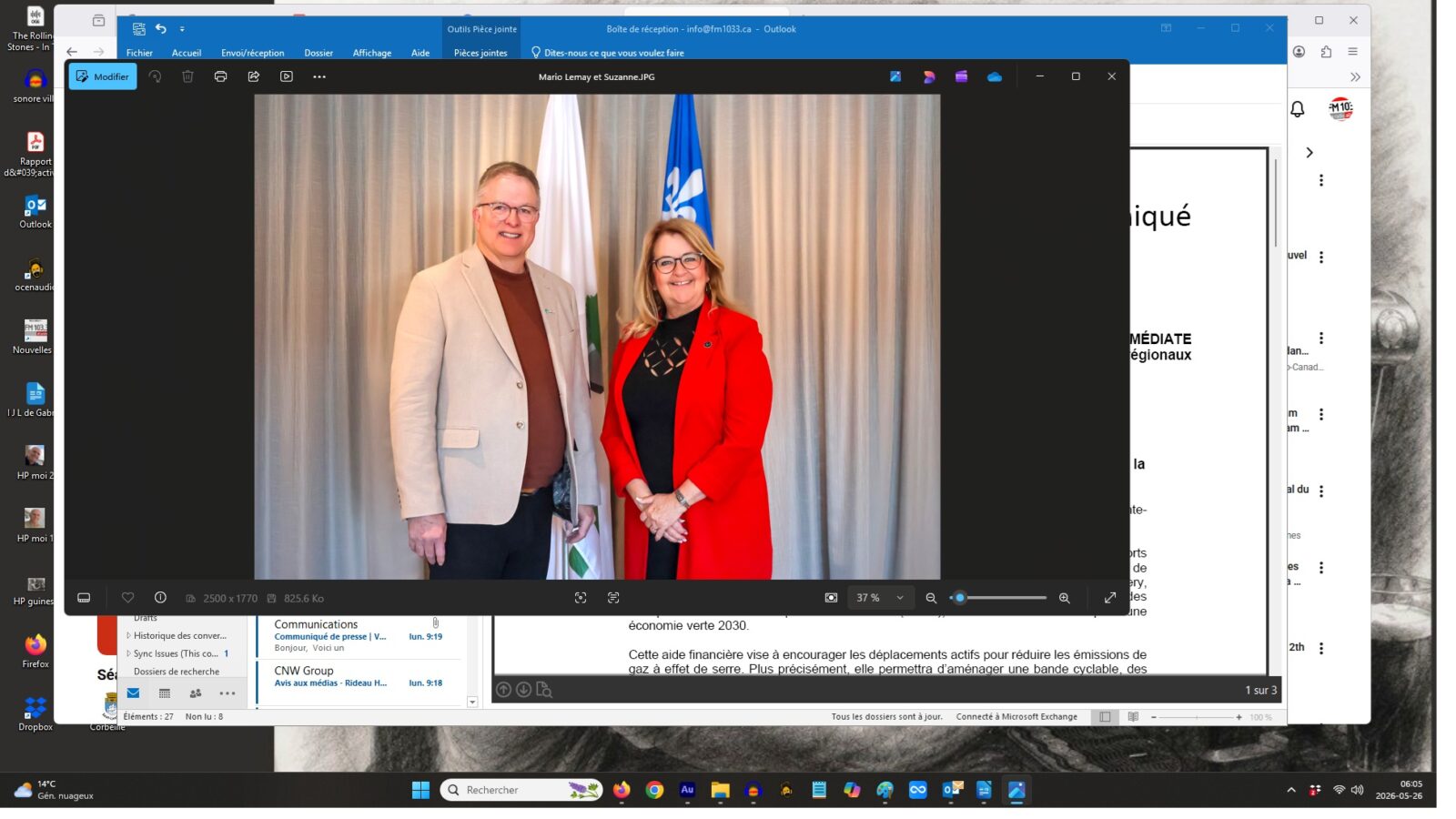The height and width of the screenshot is (819, 1456).
Task: Open the 37 % zoom level dropdown
Action: pos(879,598)
